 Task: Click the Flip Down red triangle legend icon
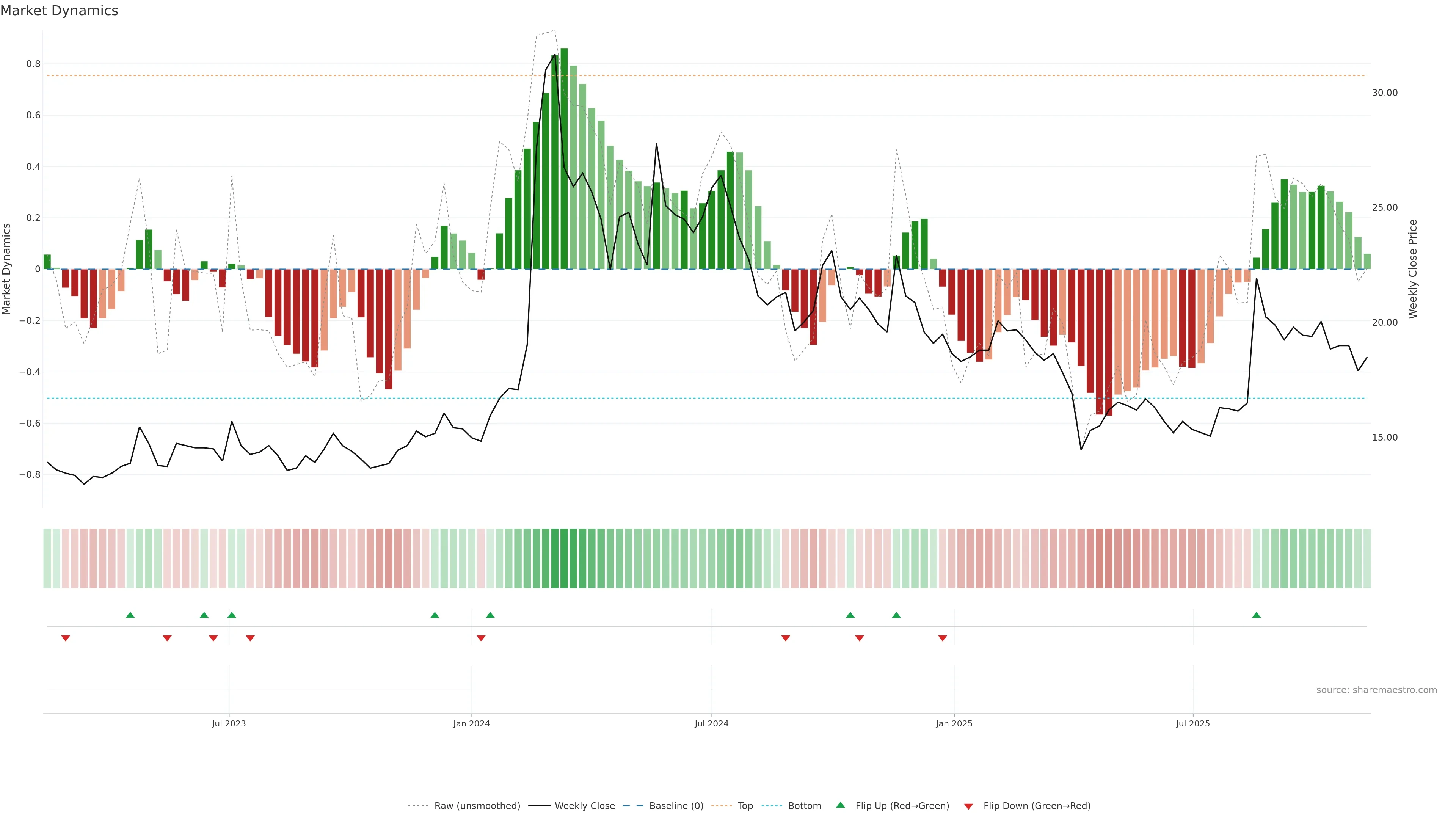point(968,806)
